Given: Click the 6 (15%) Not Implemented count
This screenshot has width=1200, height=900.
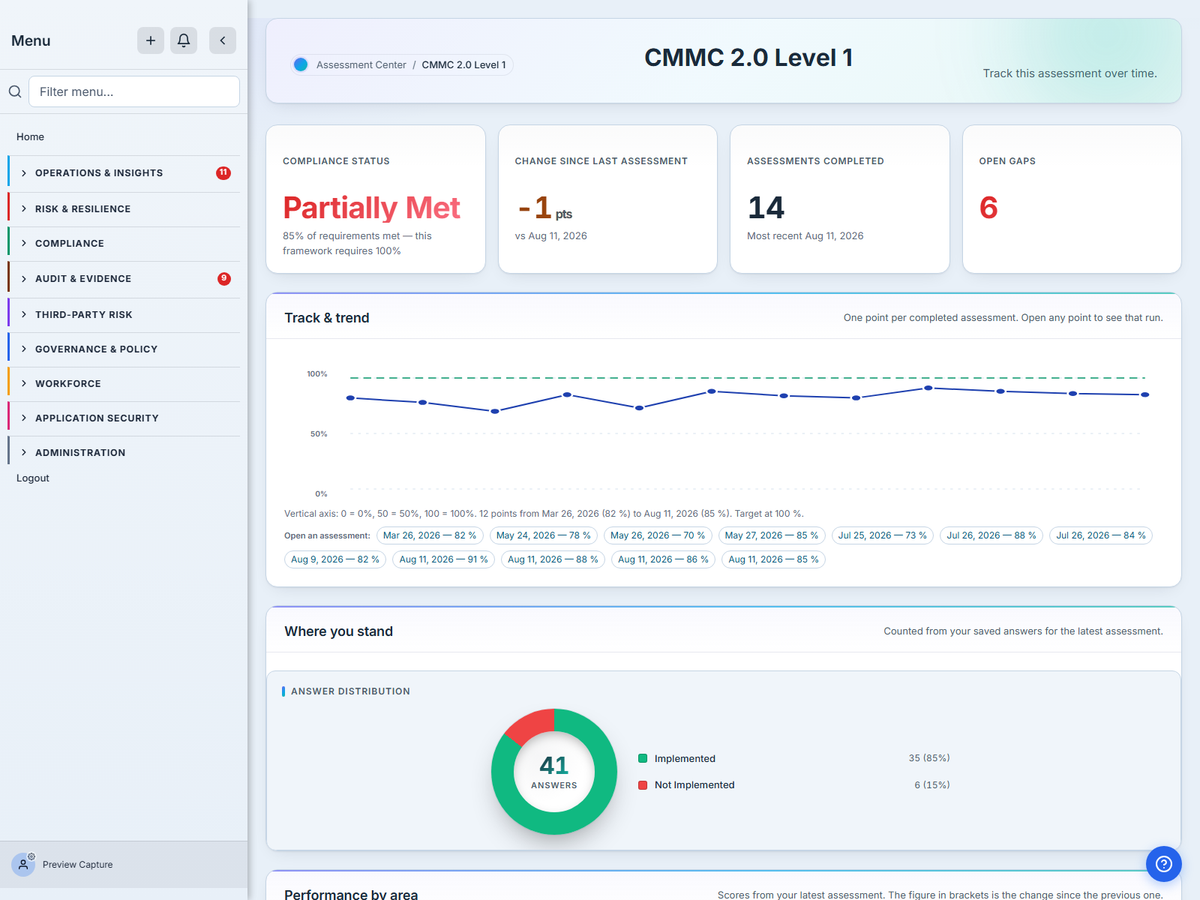Looking at the screenshot, I should click(x=932, y=785).
